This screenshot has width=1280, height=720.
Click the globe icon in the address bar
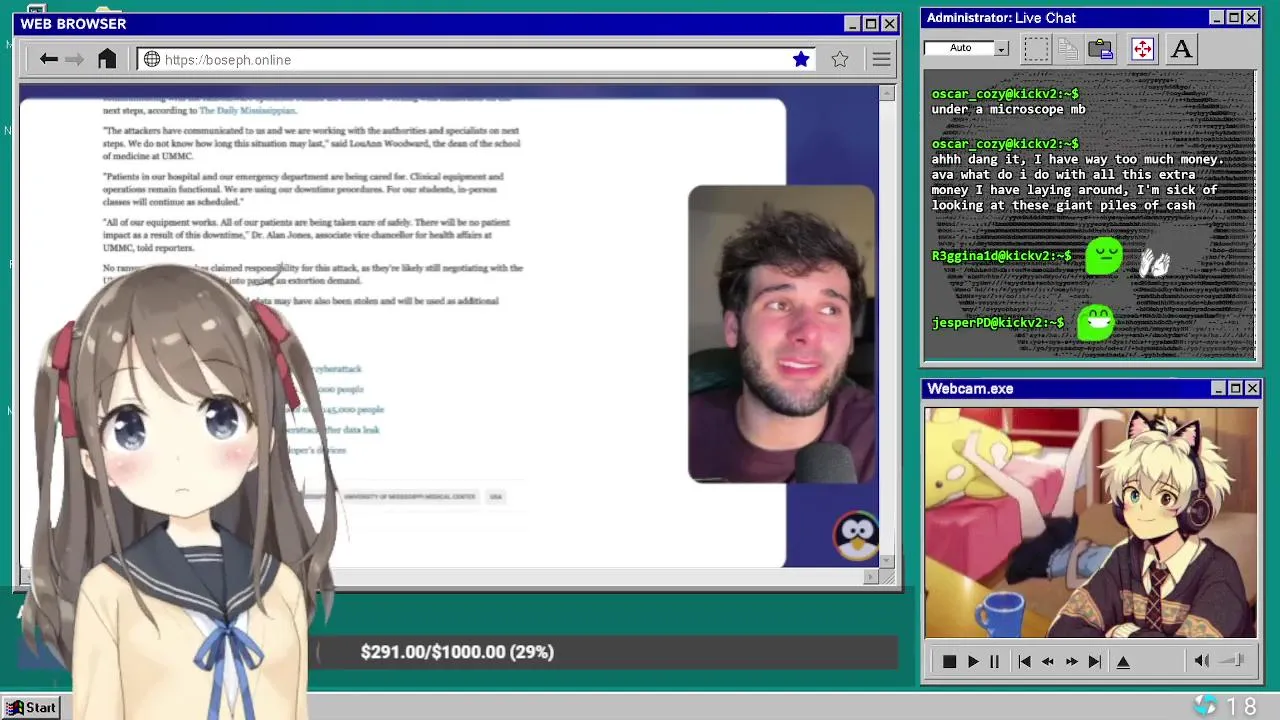152,60
